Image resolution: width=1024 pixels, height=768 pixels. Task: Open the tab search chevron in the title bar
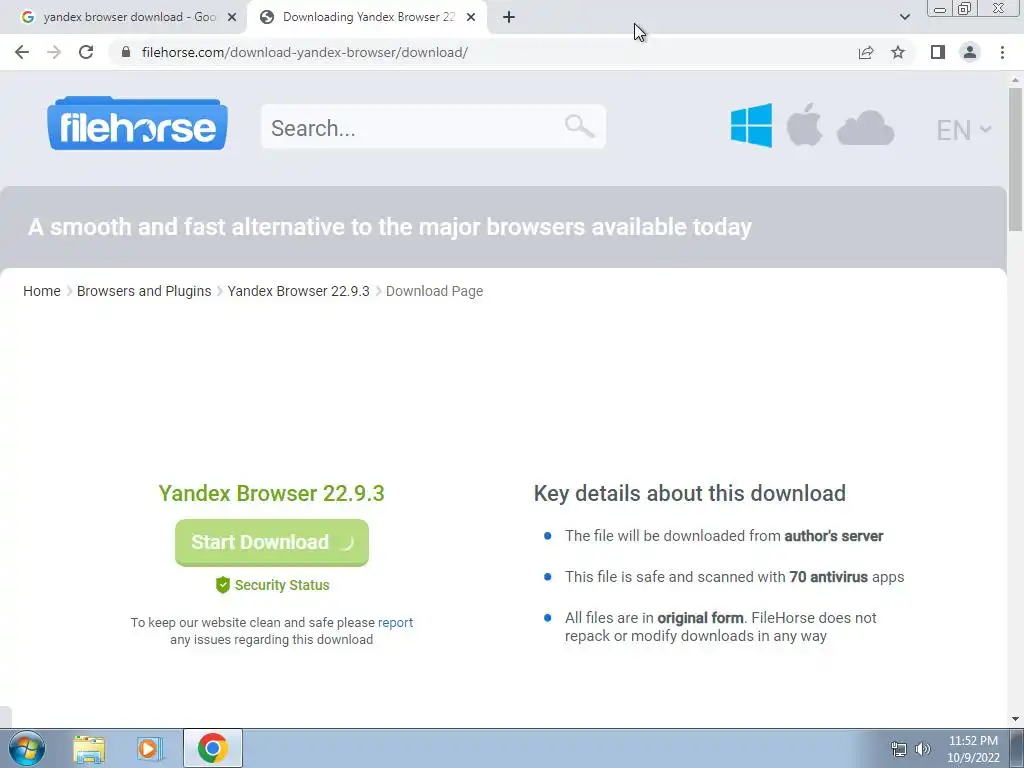tap(904, 17)
